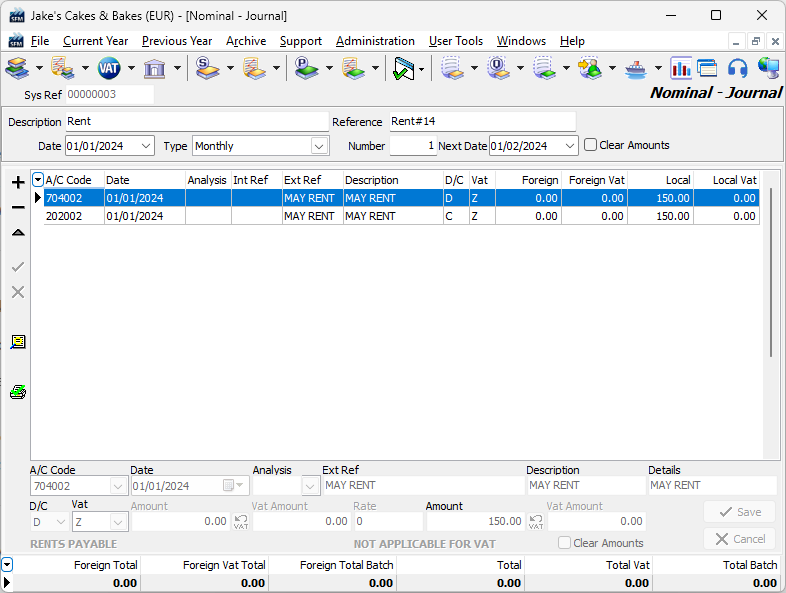Click the yellow note icon in sidebar
Viewport: 786px width, 593px height.
pyautogui.click(x=18, y=342)
